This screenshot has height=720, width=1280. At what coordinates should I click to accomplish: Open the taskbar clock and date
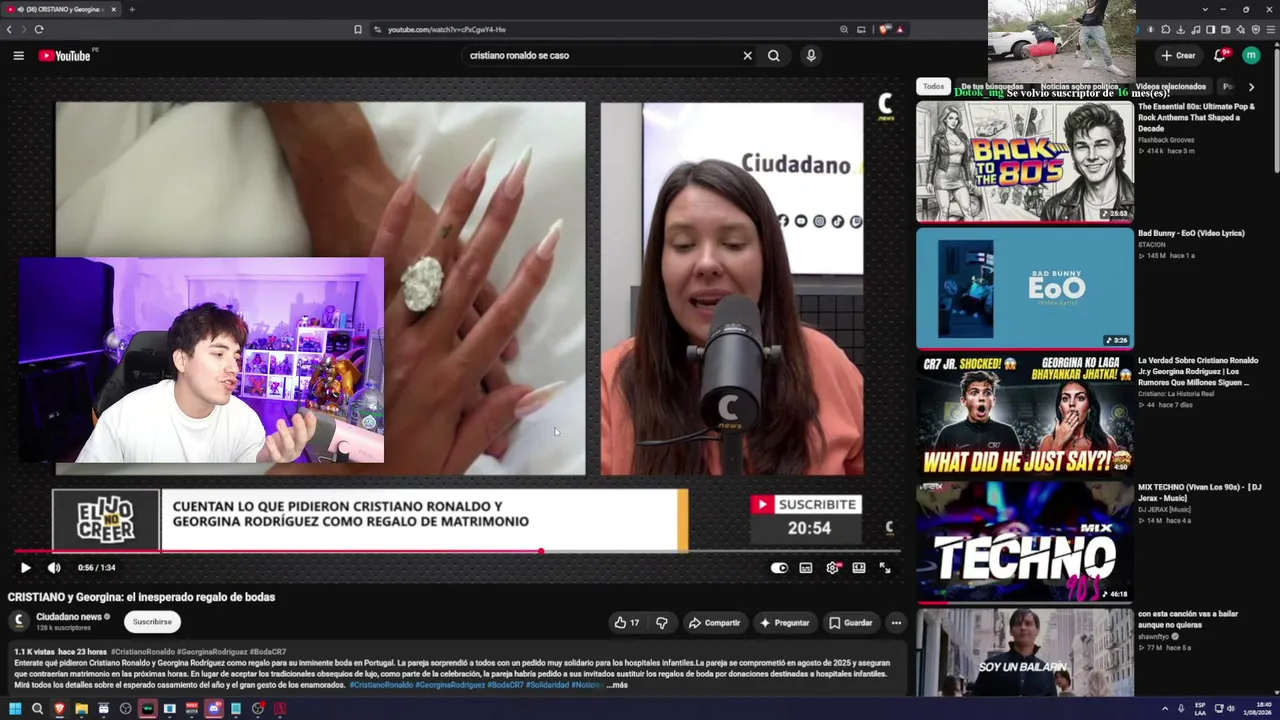(1257, 709)
